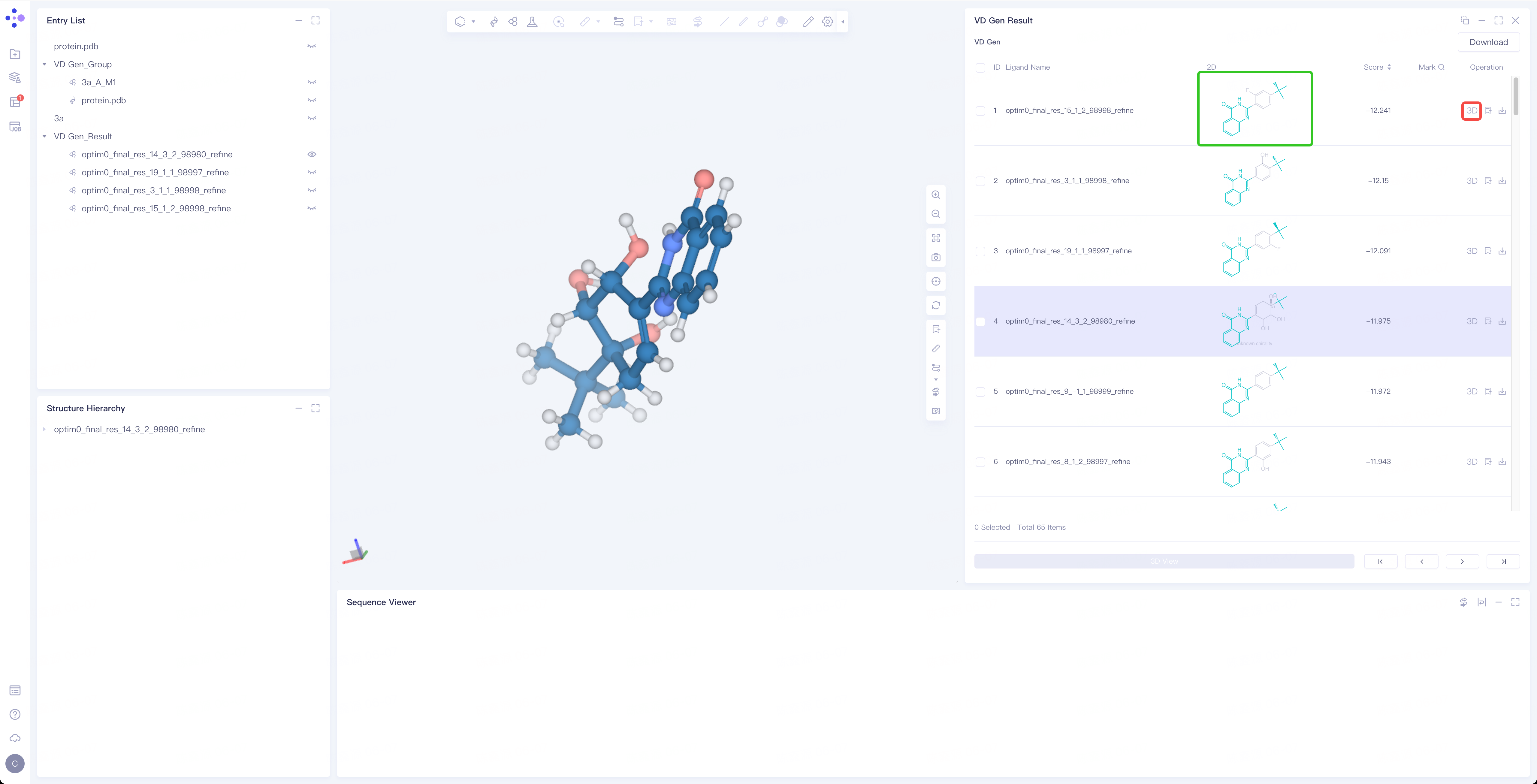Viewport: 1537px width, 784px height.
Task: Sort results by Score column
Action: (x=1389, y=68)
